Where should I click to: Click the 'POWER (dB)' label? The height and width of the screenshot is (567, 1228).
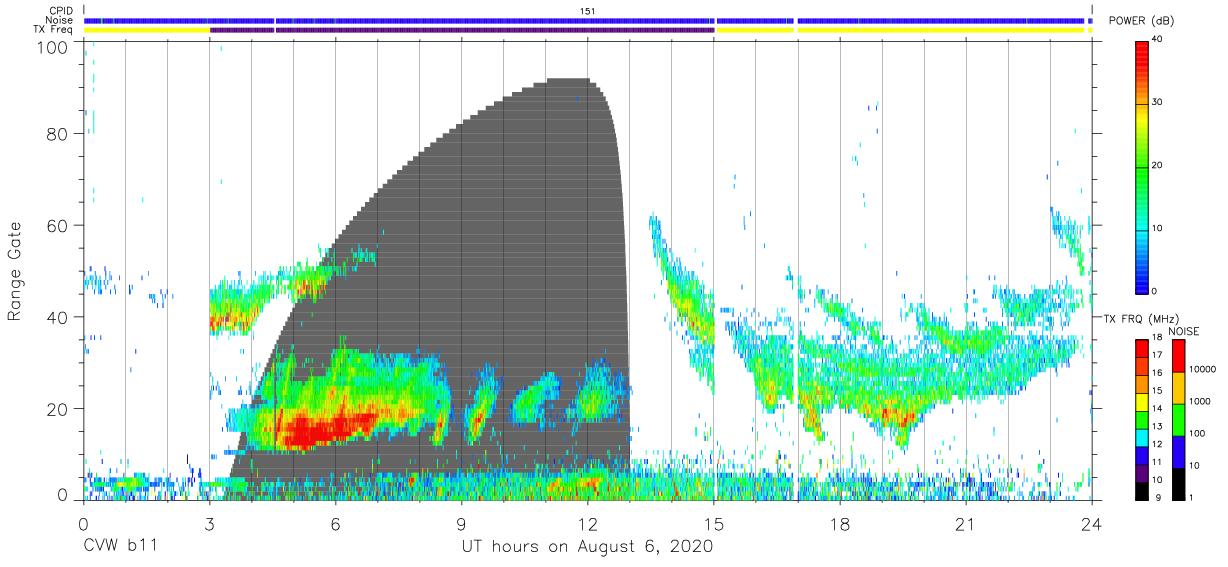pyautogui.click(x=1141, y=21)
